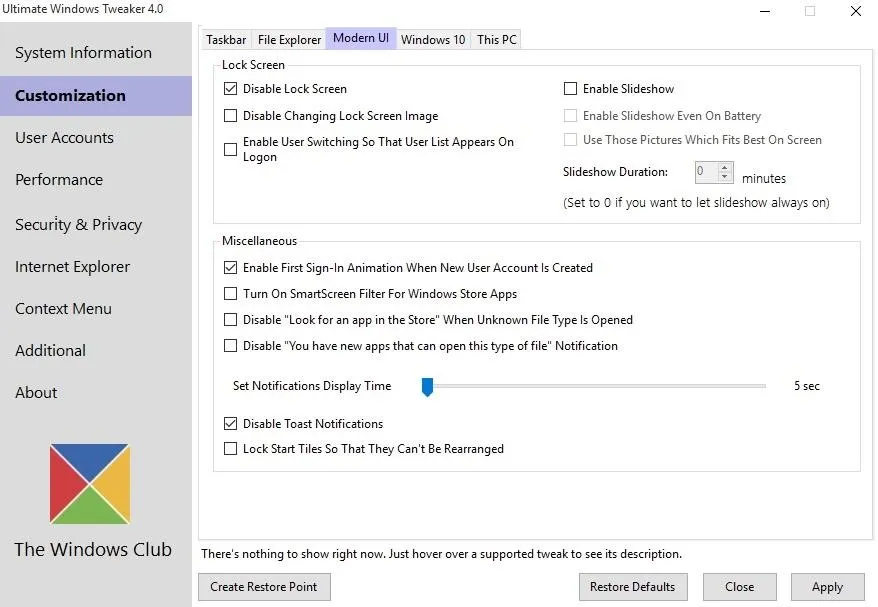The image size is (878, 607).
Task: Check Disable Changing Lock Screen Image
Action: pyautogui.click(x=230, y=115)
